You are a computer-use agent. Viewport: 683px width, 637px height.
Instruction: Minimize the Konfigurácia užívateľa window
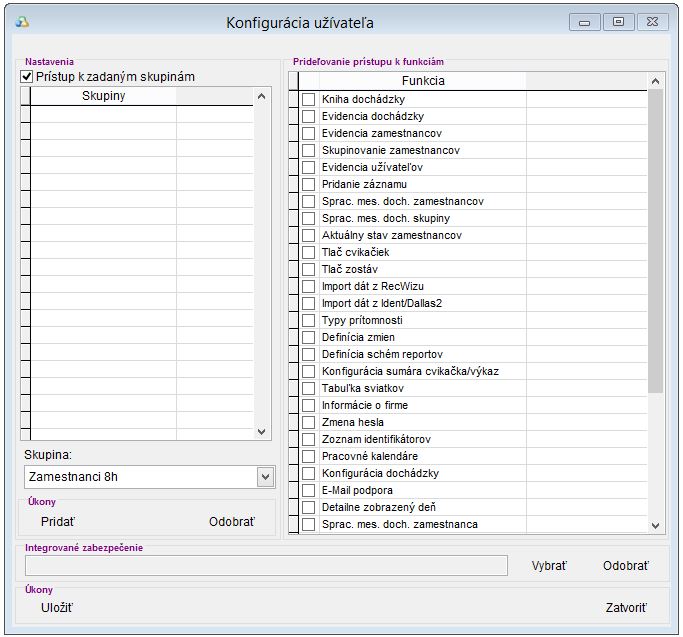(585, 22)
